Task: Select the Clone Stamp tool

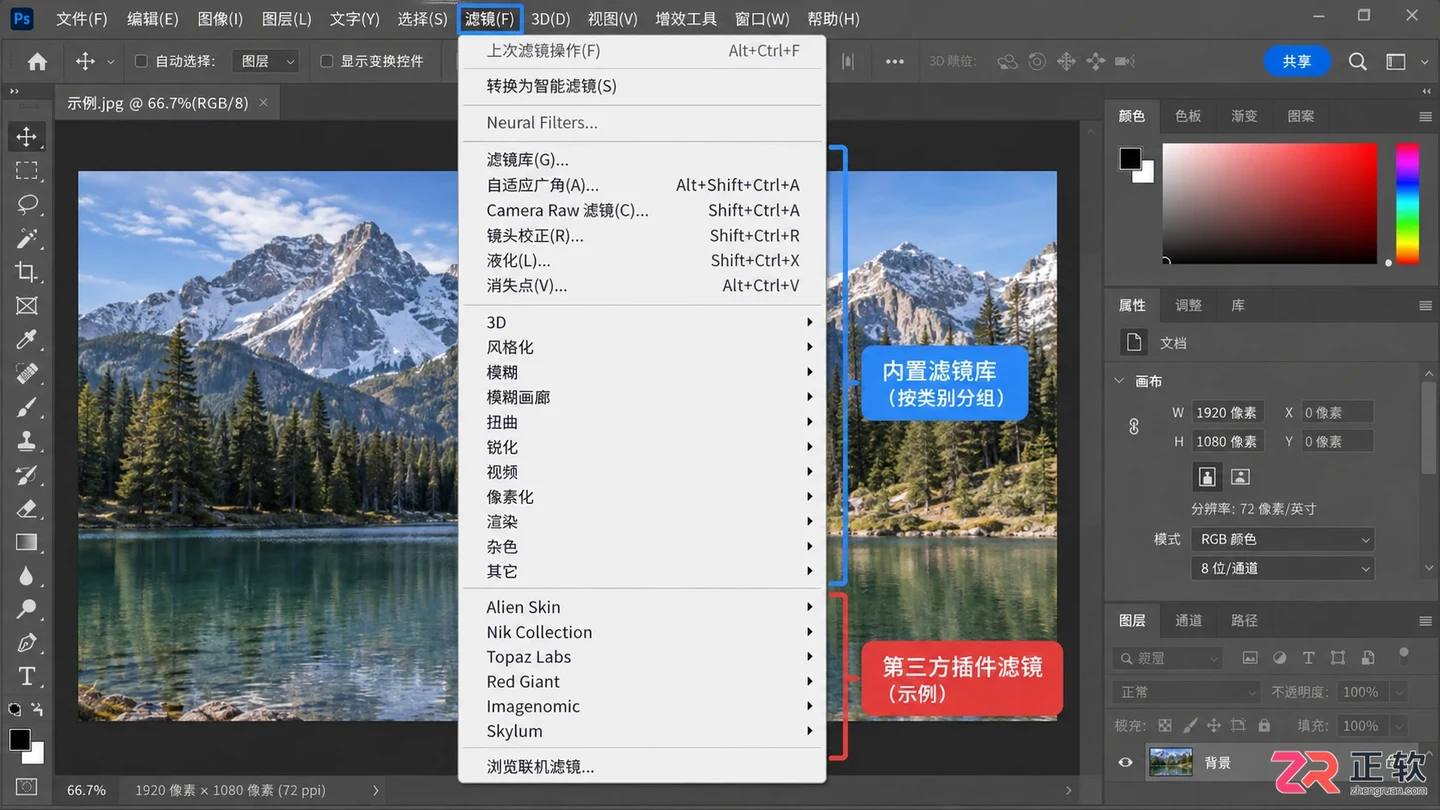Action: click(x=26, y=441)
